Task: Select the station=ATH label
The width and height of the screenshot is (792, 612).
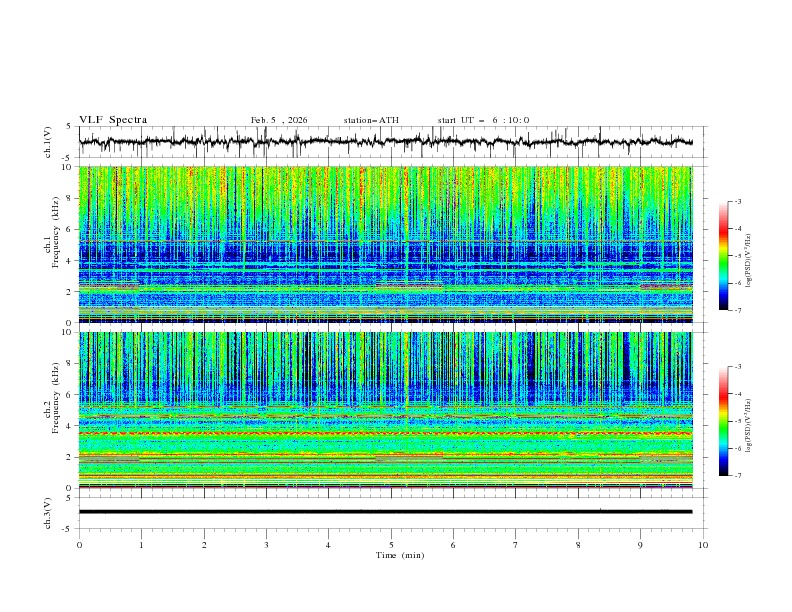Action: (371, 120)
